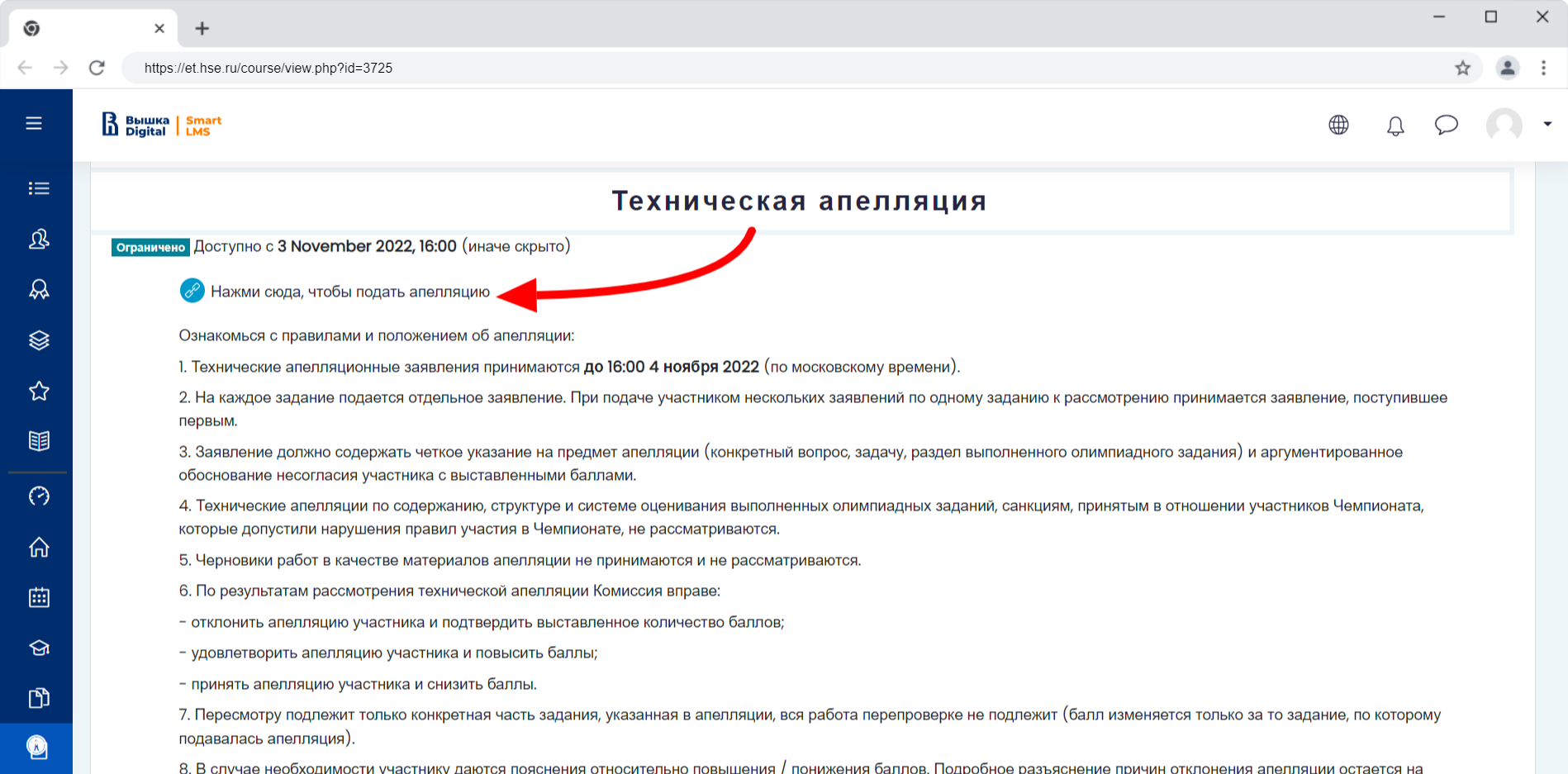View course Badges via the medal icon

39,289
